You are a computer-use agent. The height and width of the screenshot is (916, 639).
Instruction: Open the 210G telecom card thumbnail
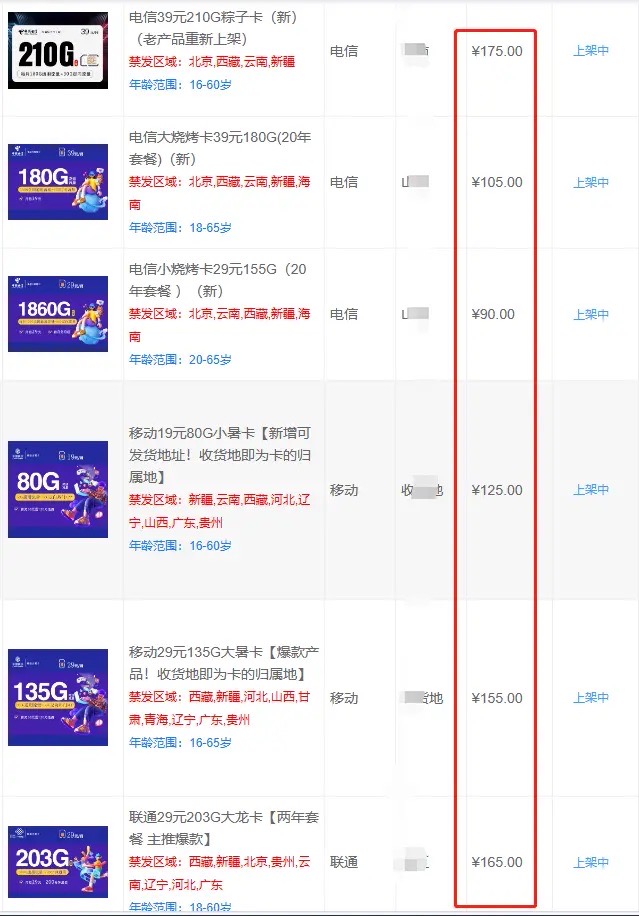[58, 50]
